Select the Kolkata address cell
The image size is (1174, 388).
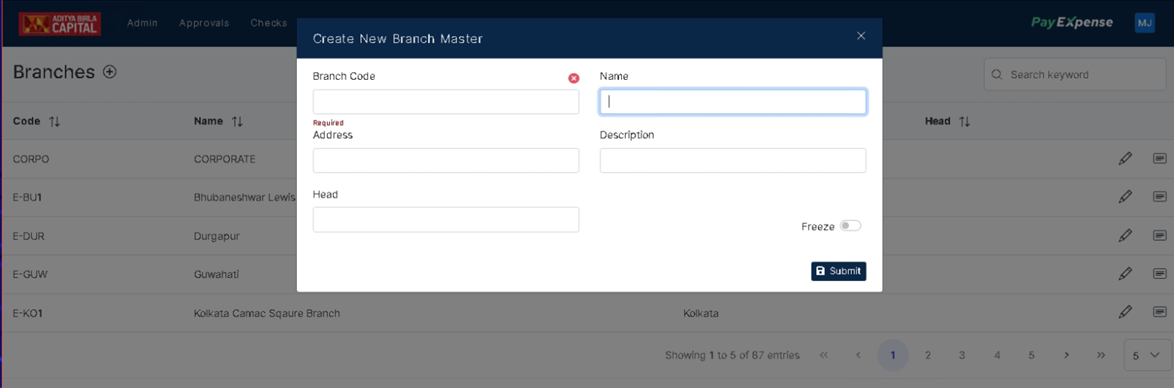[x=701, y=313]
